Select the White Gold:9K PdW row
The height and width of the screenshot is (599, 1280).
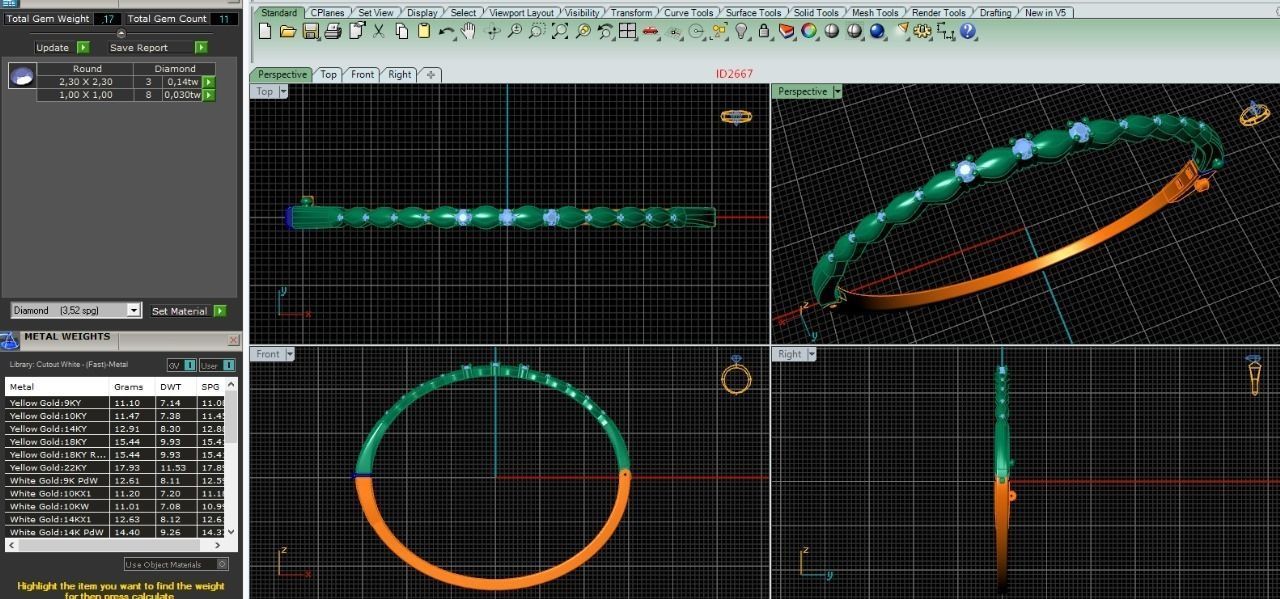[x=116, y=481]
